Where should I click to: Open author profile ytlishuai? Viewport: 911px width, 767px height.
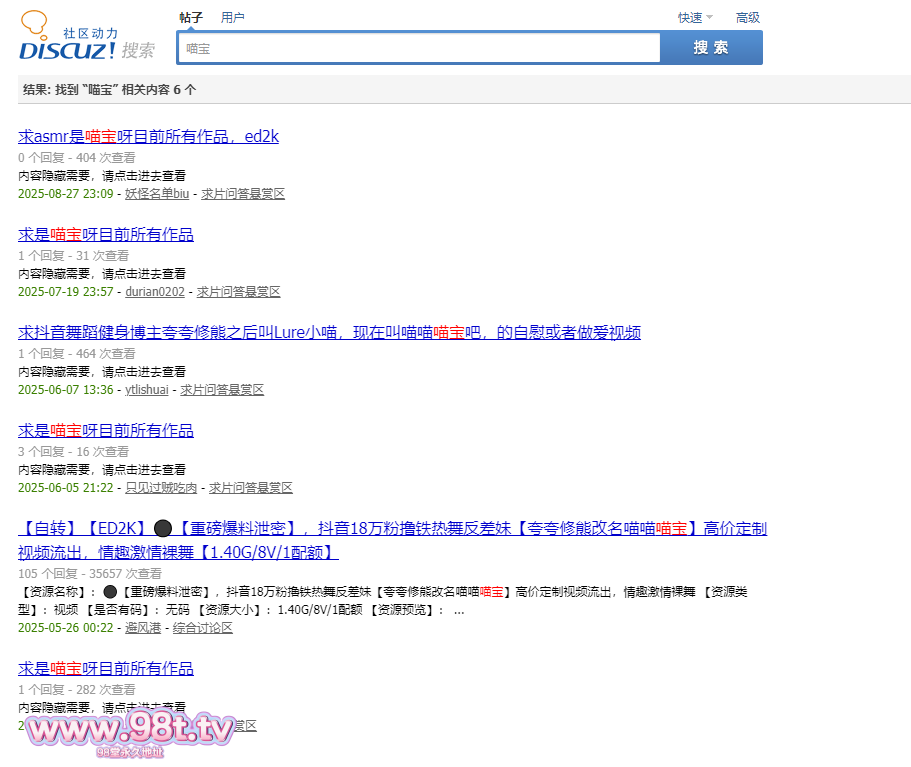(x=147, y=390)
